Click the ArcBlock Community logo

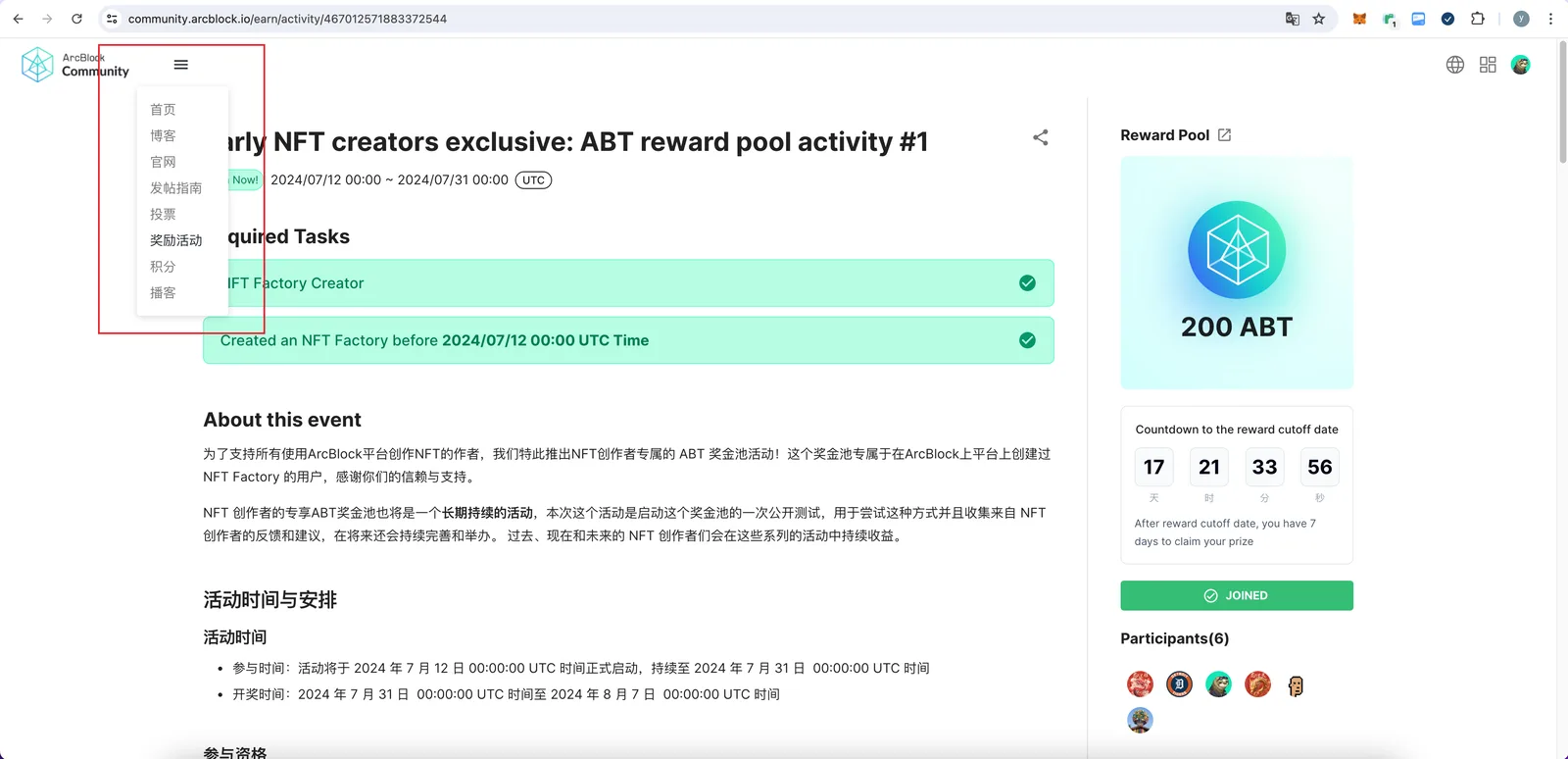point(75,65)
